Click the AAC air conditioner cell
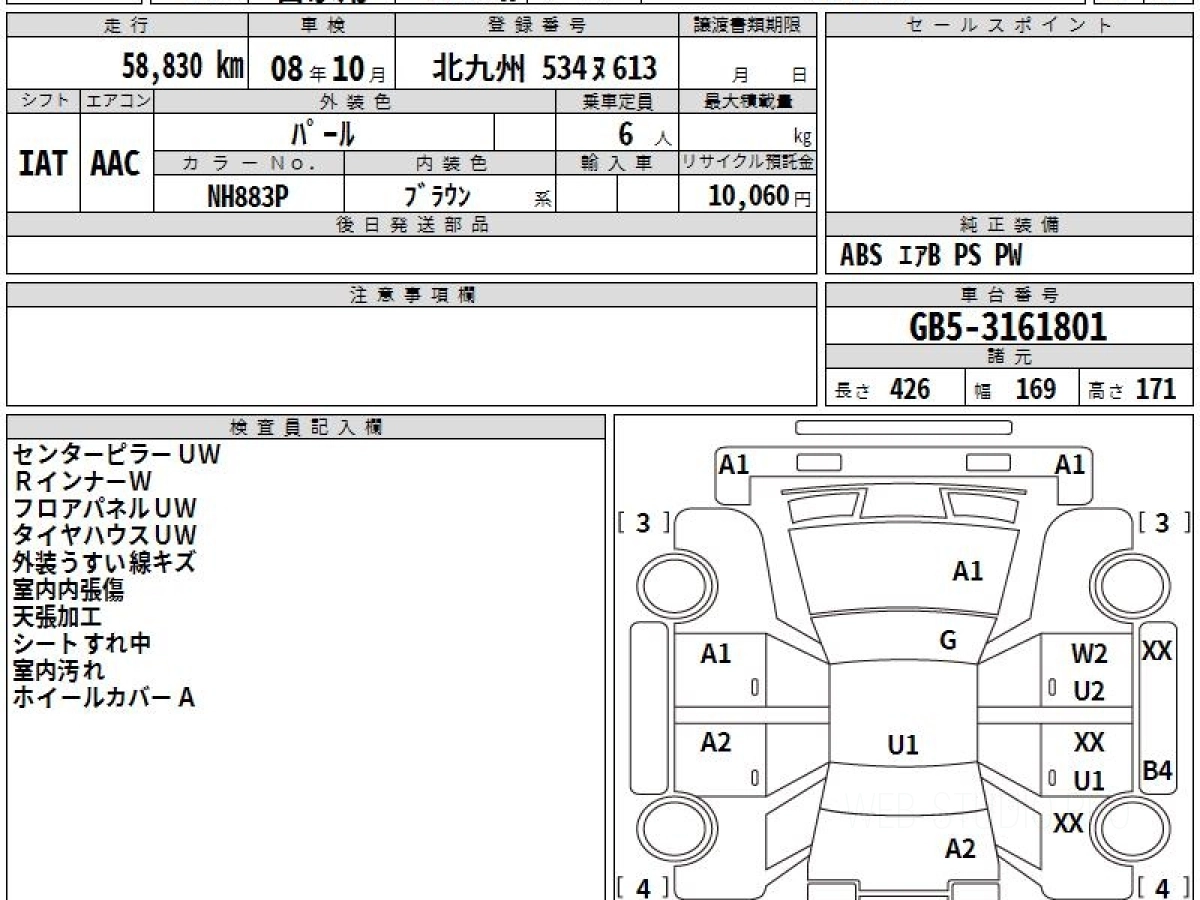 (x=116, y=164)
